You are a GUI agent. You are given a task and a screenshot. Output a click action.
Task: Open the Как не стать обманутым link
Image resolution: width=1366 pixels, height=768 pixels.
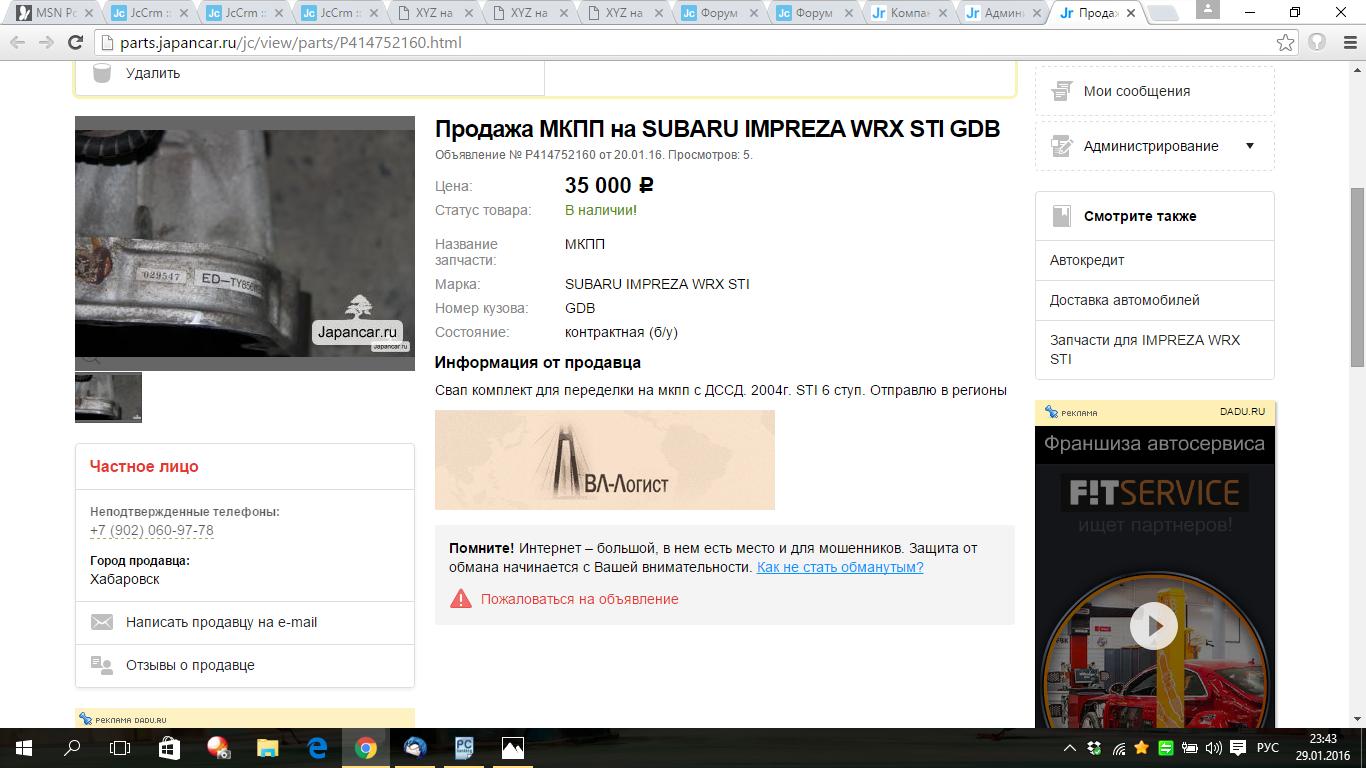coord(839,567)
